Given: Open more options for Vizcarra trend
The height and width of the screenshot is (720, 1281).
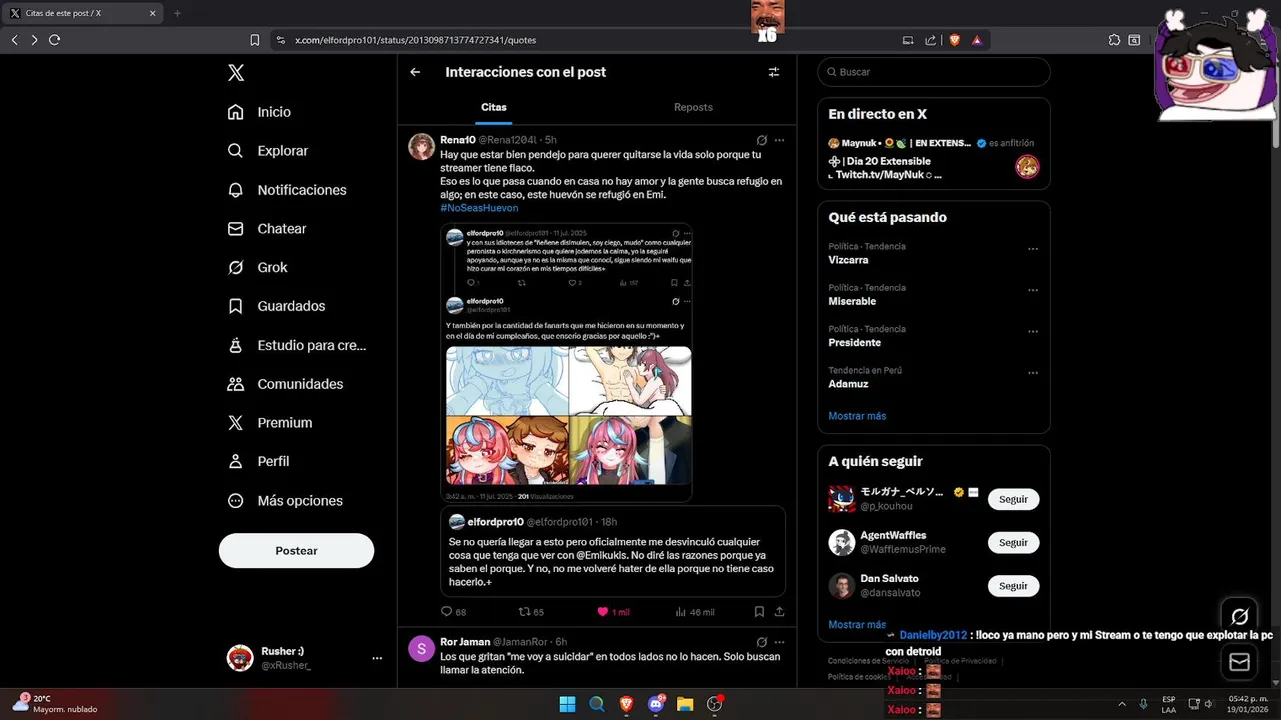Looking at the screenshot, I should [1033, 249].
